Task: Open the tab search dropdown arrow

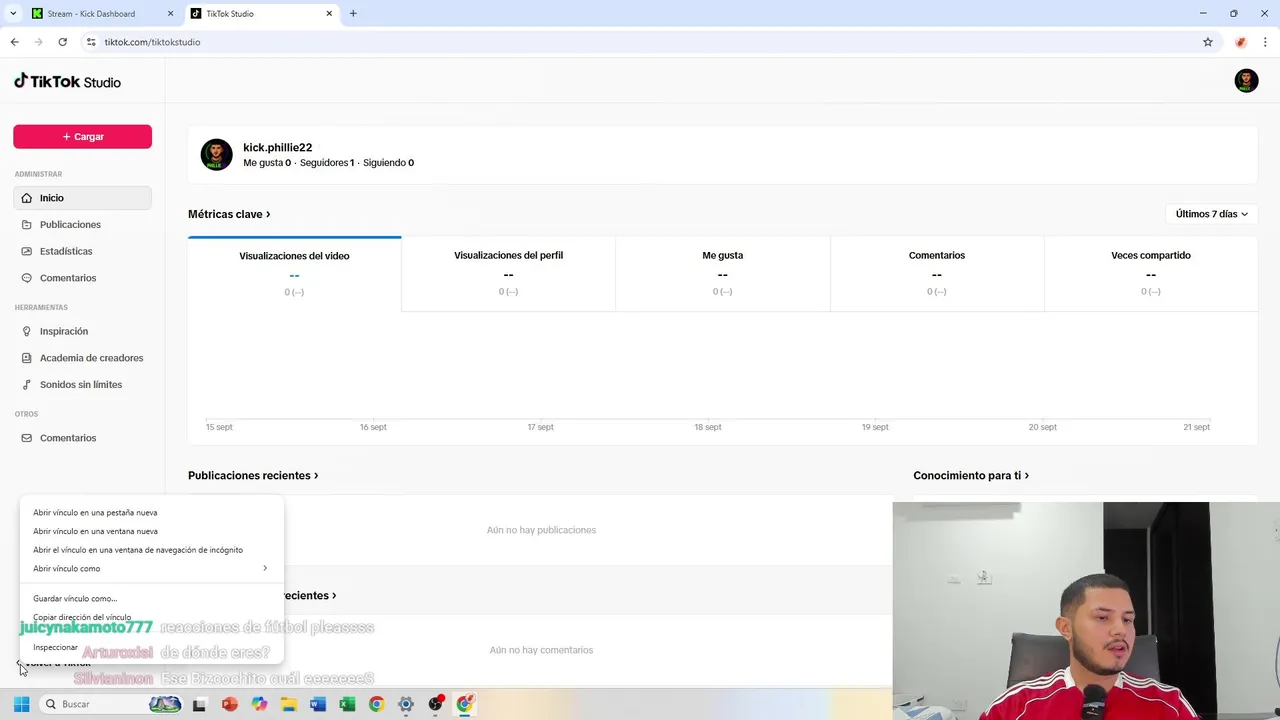Action: (x=13, y=14)
